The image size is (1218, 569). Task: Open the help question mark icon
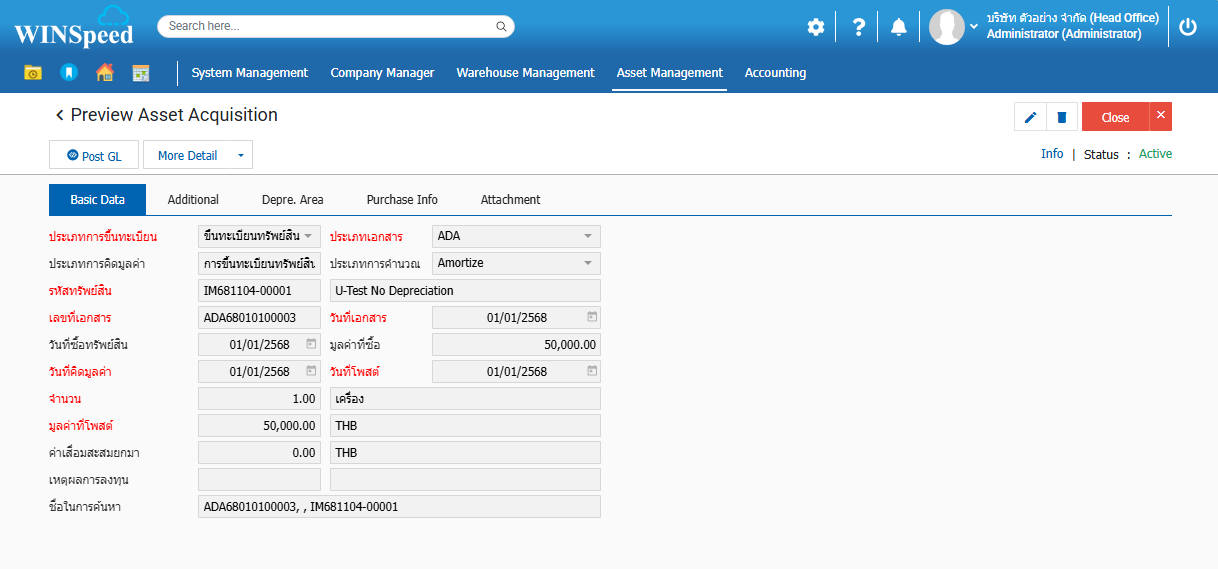858,27
